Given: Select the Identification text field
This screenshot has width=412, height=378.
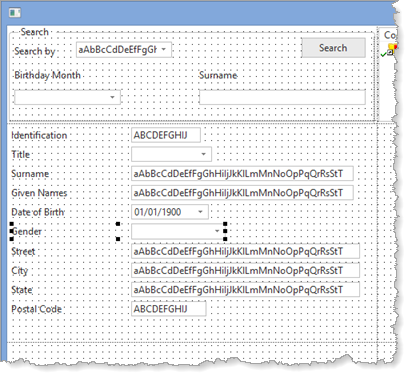Looking at the screenshot, I should click(166, 135).
